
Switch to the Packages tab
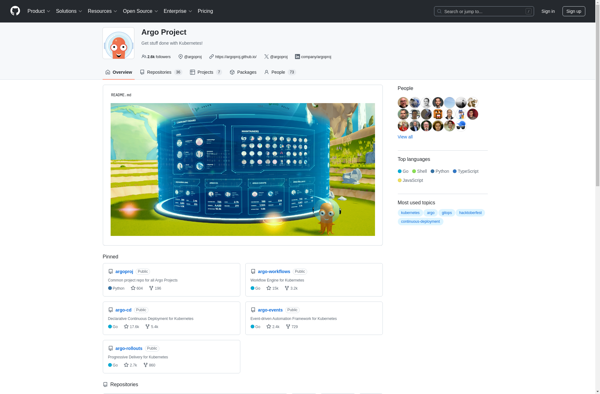point(243,72)
